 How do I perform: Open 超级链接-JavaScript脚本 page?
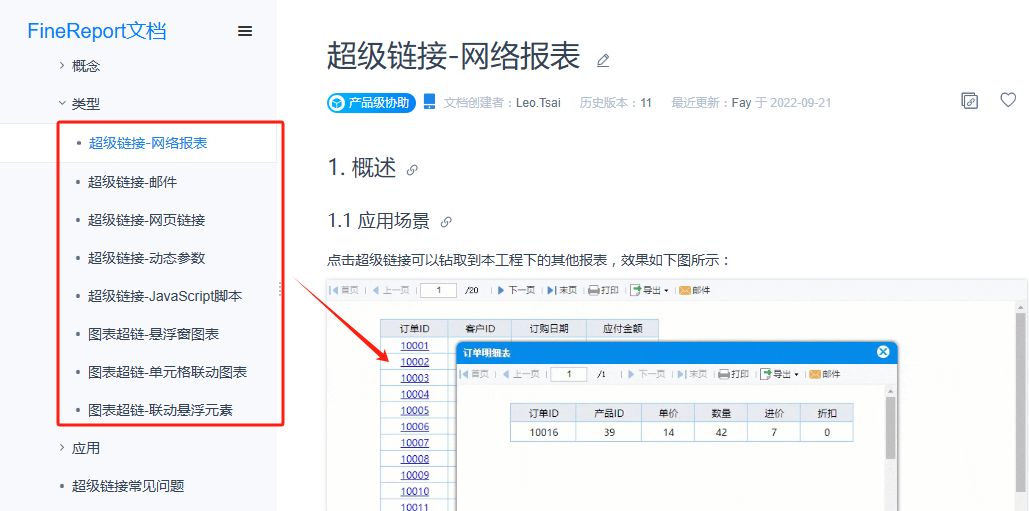165,296
